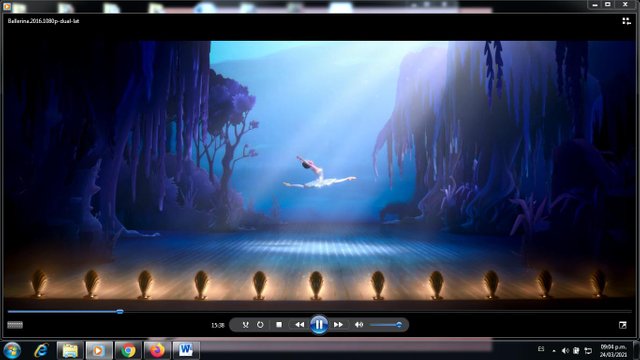Open the tray power battery icon
Screen dimensions: 640x360
point(576,351)
